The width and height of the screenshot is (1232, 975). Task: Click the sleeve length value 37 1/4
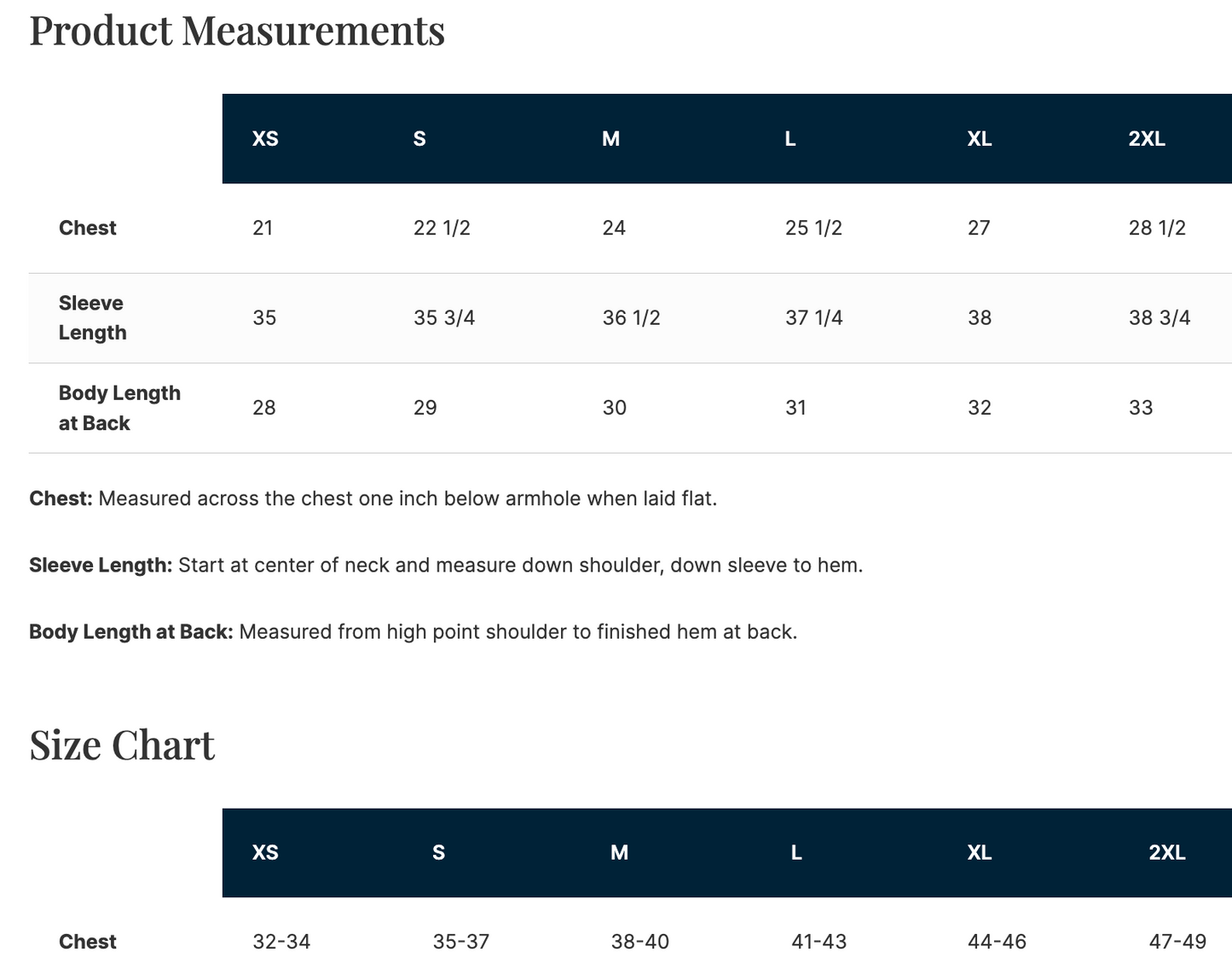[813, 318]
